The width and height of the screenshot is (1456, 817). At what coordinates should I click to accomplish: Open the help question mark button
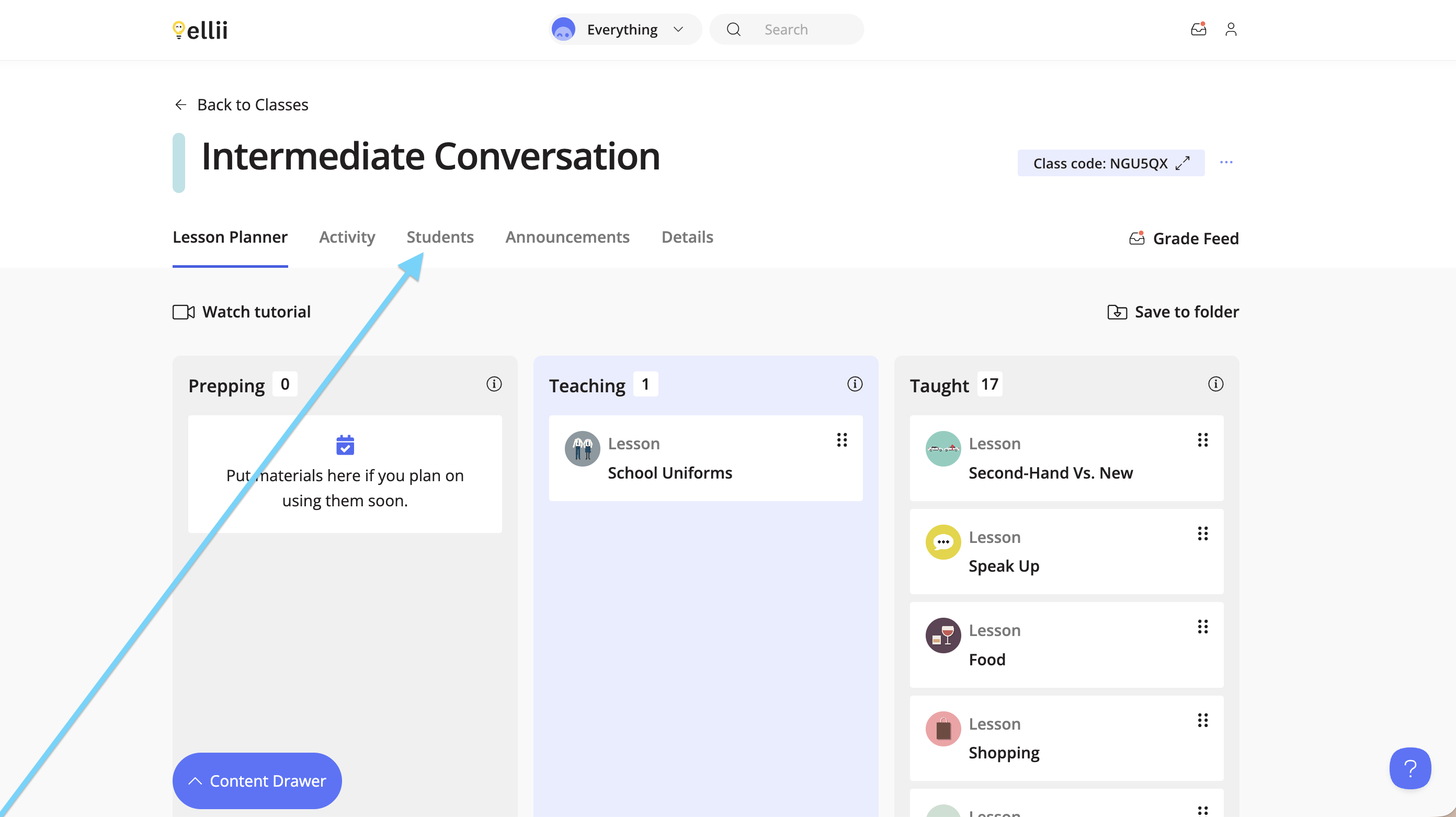click(x=1409, y=768)
